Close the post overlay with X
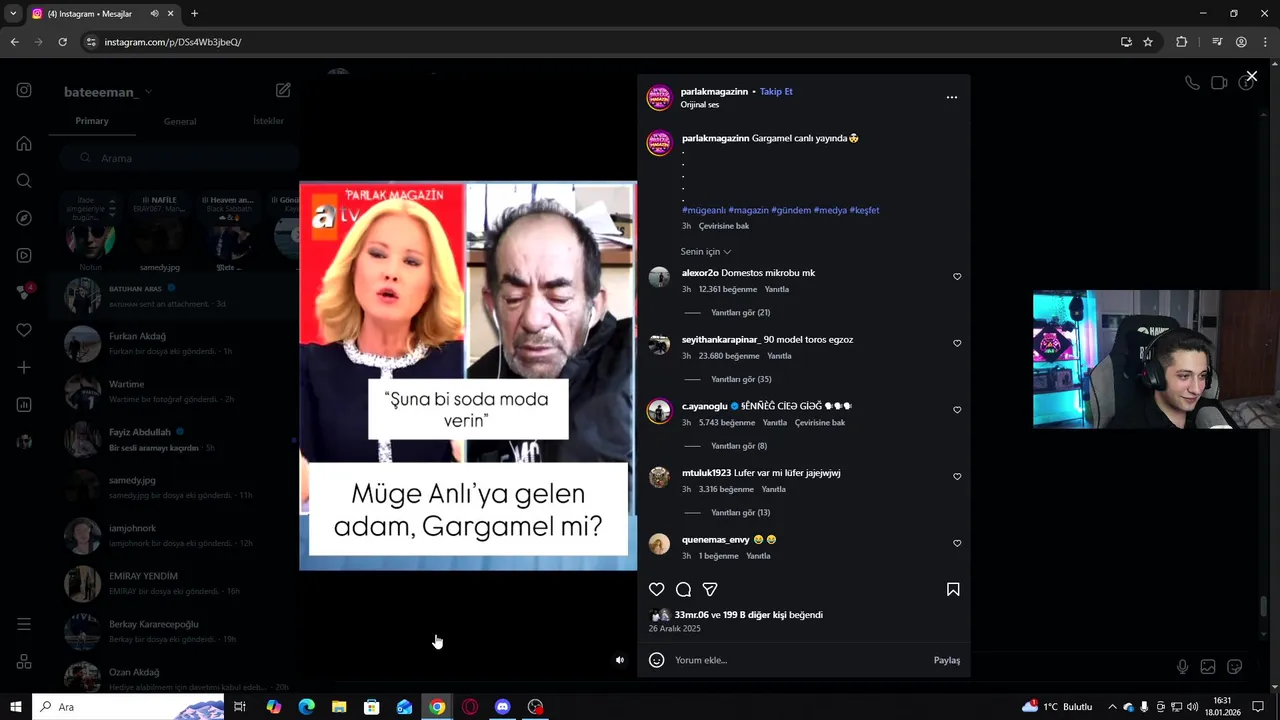Image resolution: width=1280 pixels, height=720 pixels. click(x=1251, y=76)
